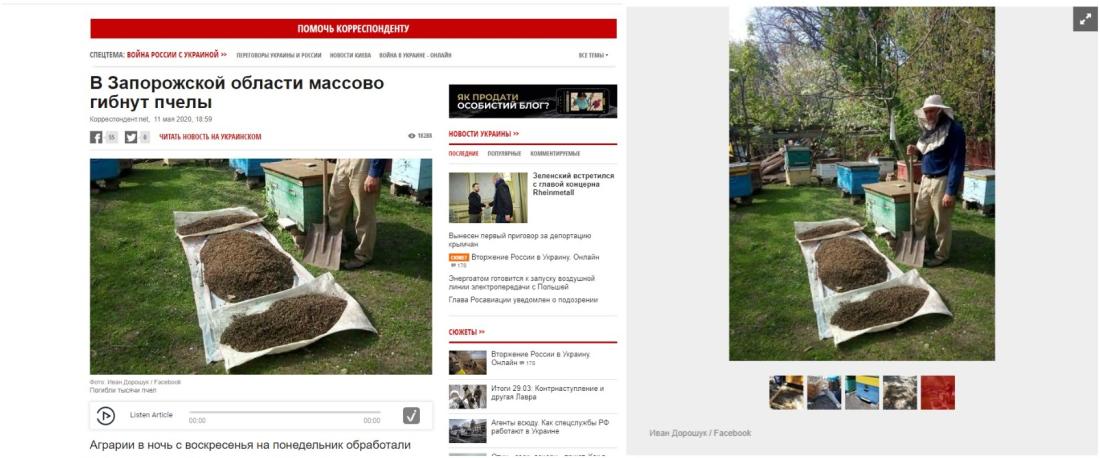This screenshot has width=1100, height=458.
Task: Select the red last gallery thumbnail
Action: pyautogui.click(x=937, y=393)
